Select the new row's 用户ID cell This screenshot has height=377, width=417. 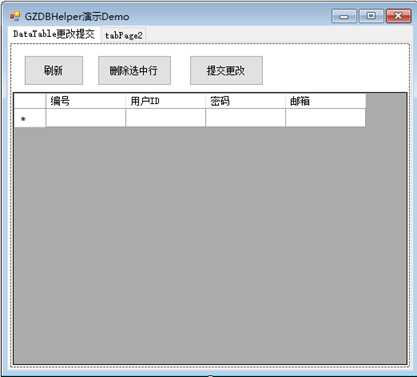[166, 118]
